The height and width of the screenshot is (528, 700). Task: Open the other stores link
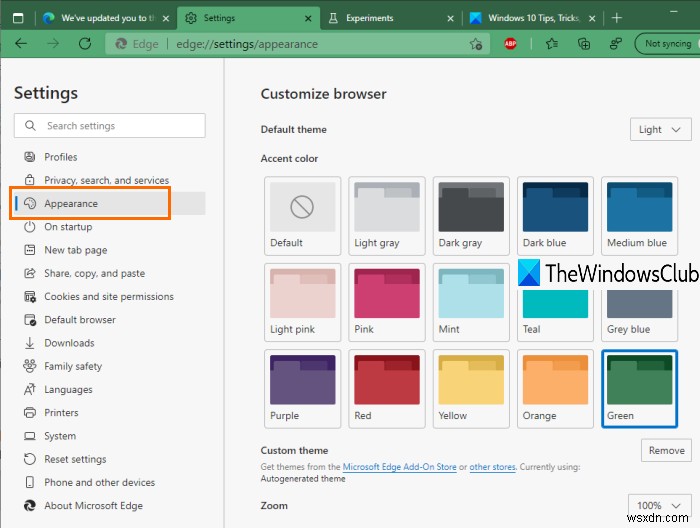pyautogui.click(x=492, y=467)
